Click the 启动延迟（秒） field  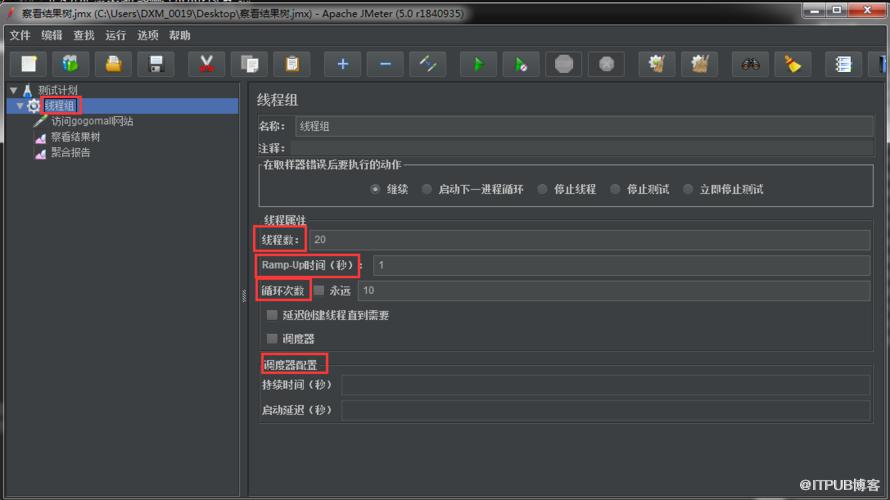tap(606, 410)
